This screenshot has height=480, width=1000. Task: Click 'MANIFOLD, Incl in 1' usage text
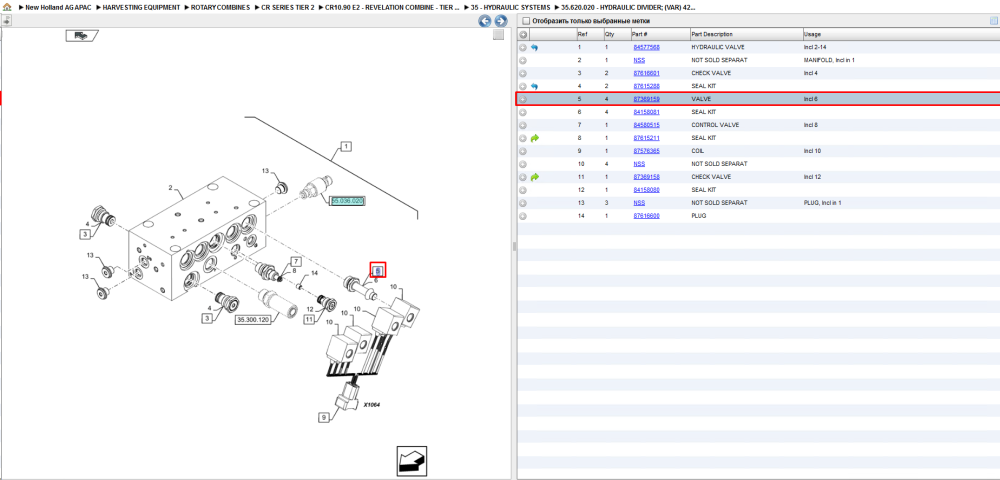[829, 60]
